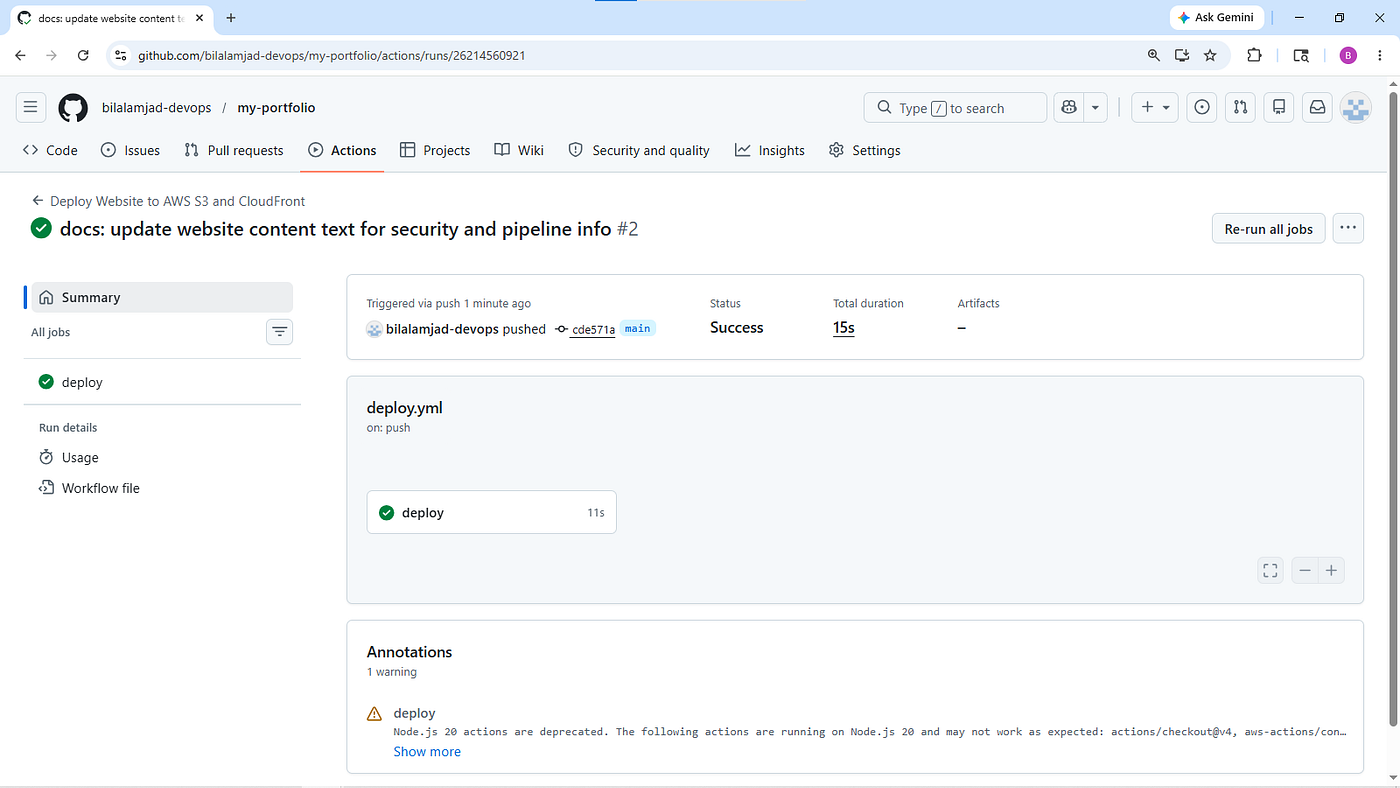Open bilalamjad-devops owner link in breadcrumb
The width and height of the screenshot is (1400, 788).
click(156, 108)
